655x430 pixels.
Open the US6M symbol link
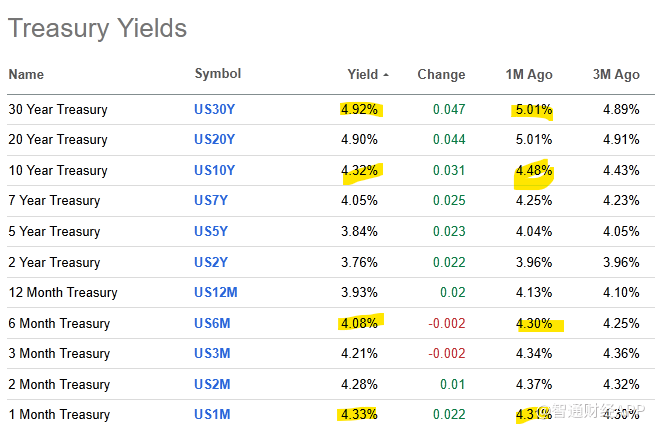[x=211, y=323]
